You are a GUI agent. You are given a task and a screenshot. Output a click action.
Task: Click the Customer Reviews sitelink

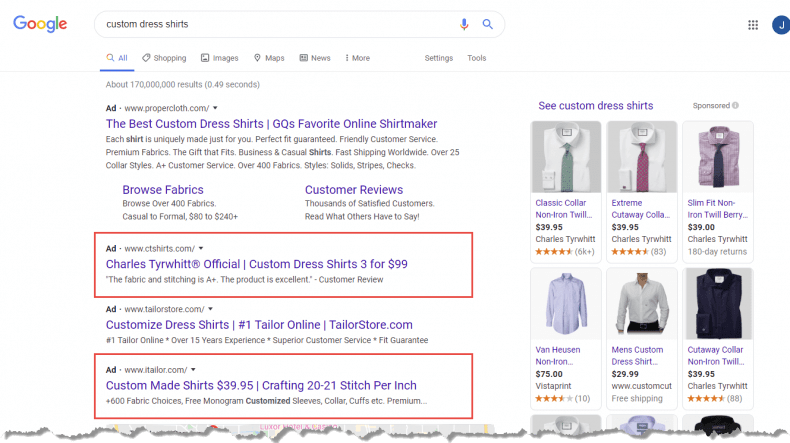coord(353,190)
